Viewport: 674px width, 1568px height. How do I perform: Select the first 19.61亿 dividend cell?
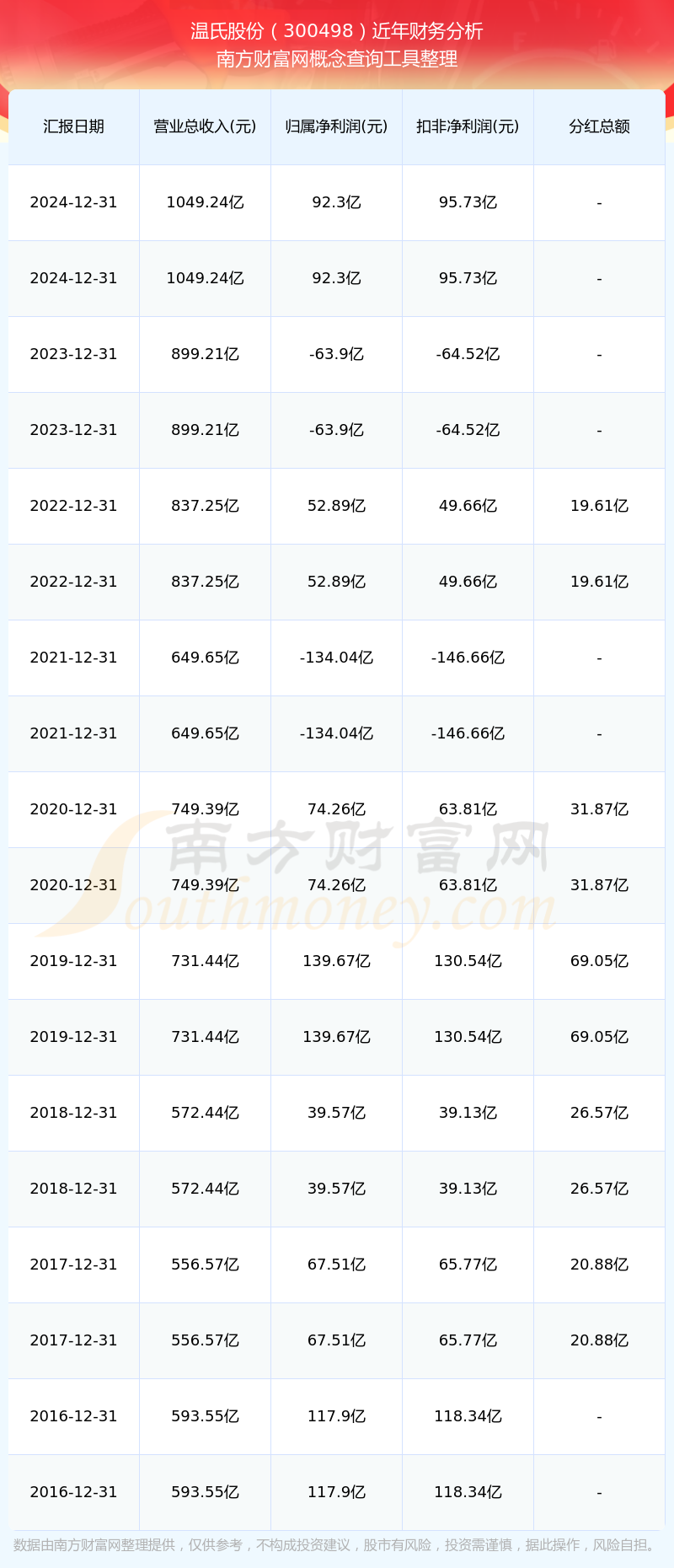pos(599,506)
